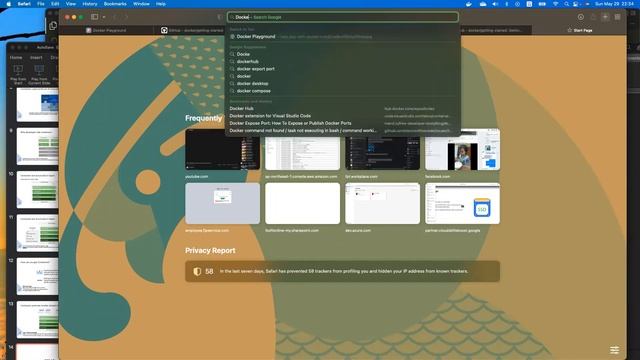Screen dimensions: 640x360
Task: Choose the Docker Playground switch-to-tab suggestion
Action: tap(343, 37)
